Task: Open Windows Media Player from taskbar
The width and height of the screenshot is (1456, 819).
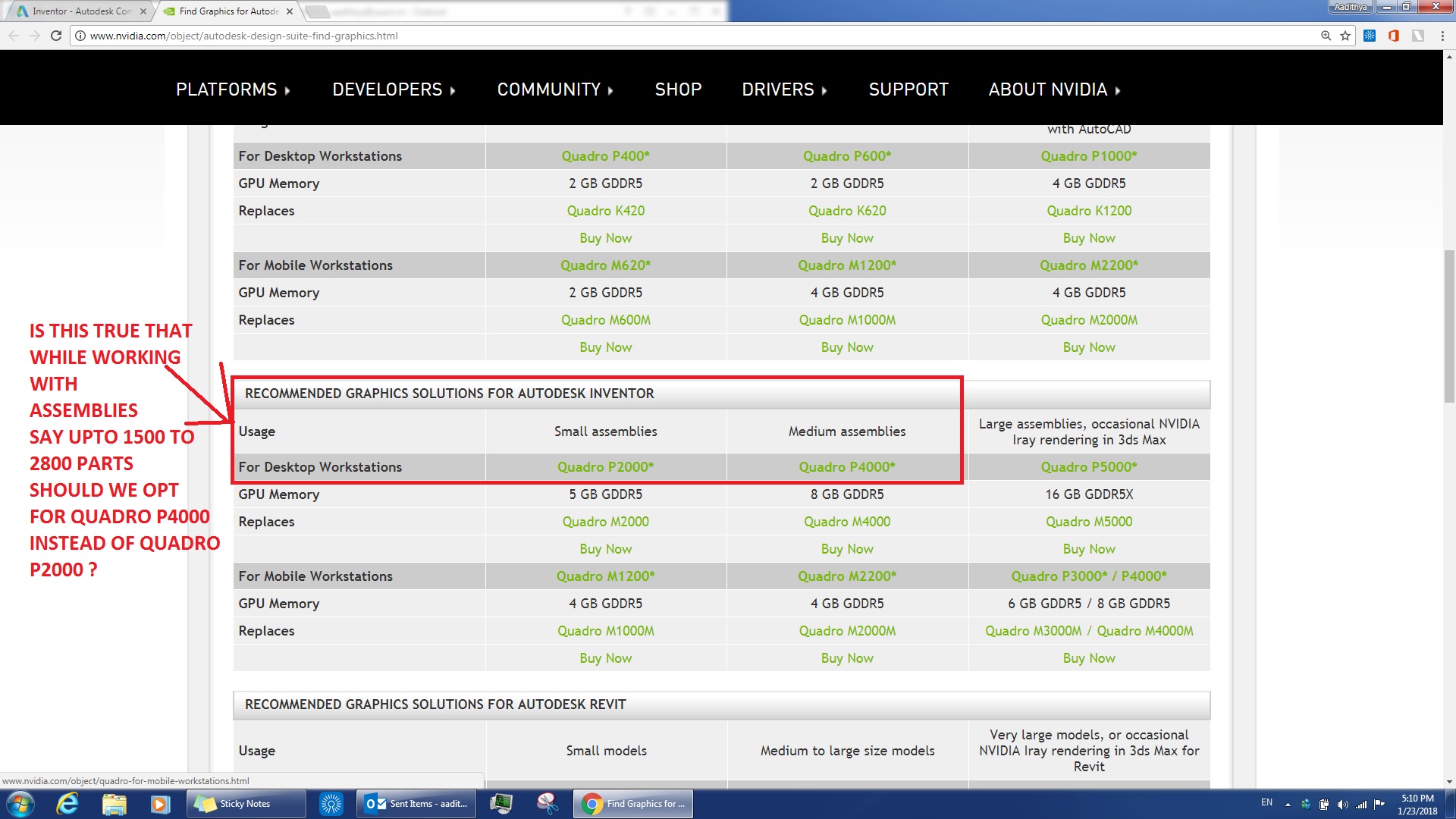Action: pos(160,804)
